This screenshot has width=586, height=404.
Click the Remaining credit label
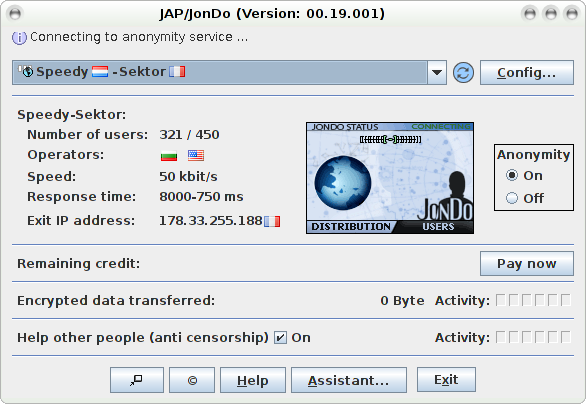point(78,263)
